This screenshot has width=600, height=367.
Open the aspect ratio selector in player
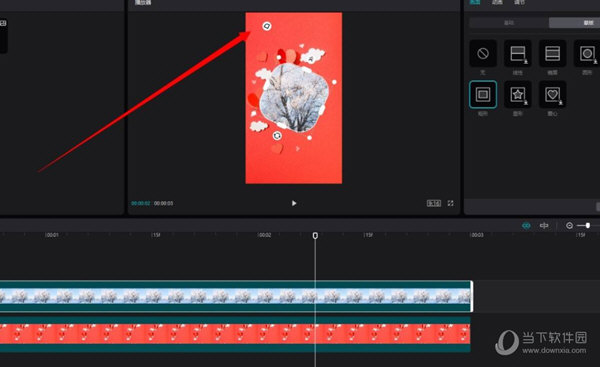tap(434, 203)
